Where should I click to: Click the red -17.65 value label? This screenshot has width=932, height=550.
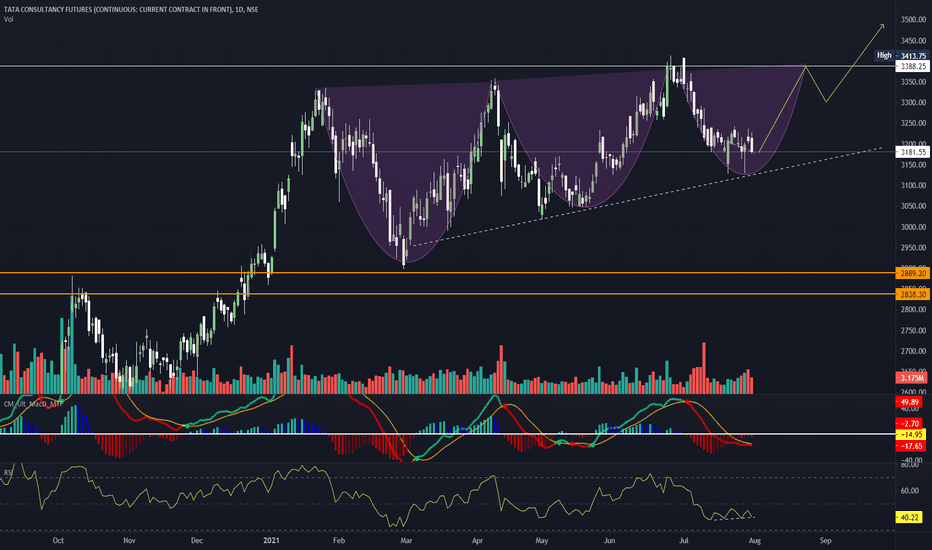click(911, 446)
